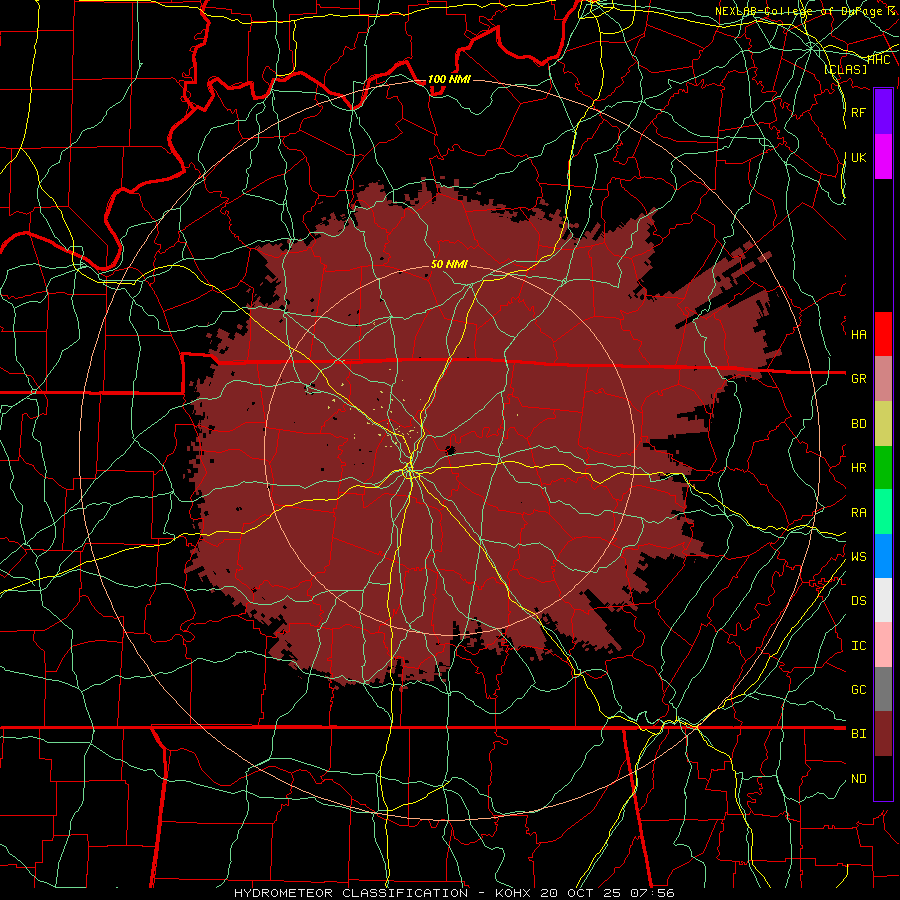
Task: Click the HYDROMETEOR CLASSIFICATION title text
Action: point(351,893)
